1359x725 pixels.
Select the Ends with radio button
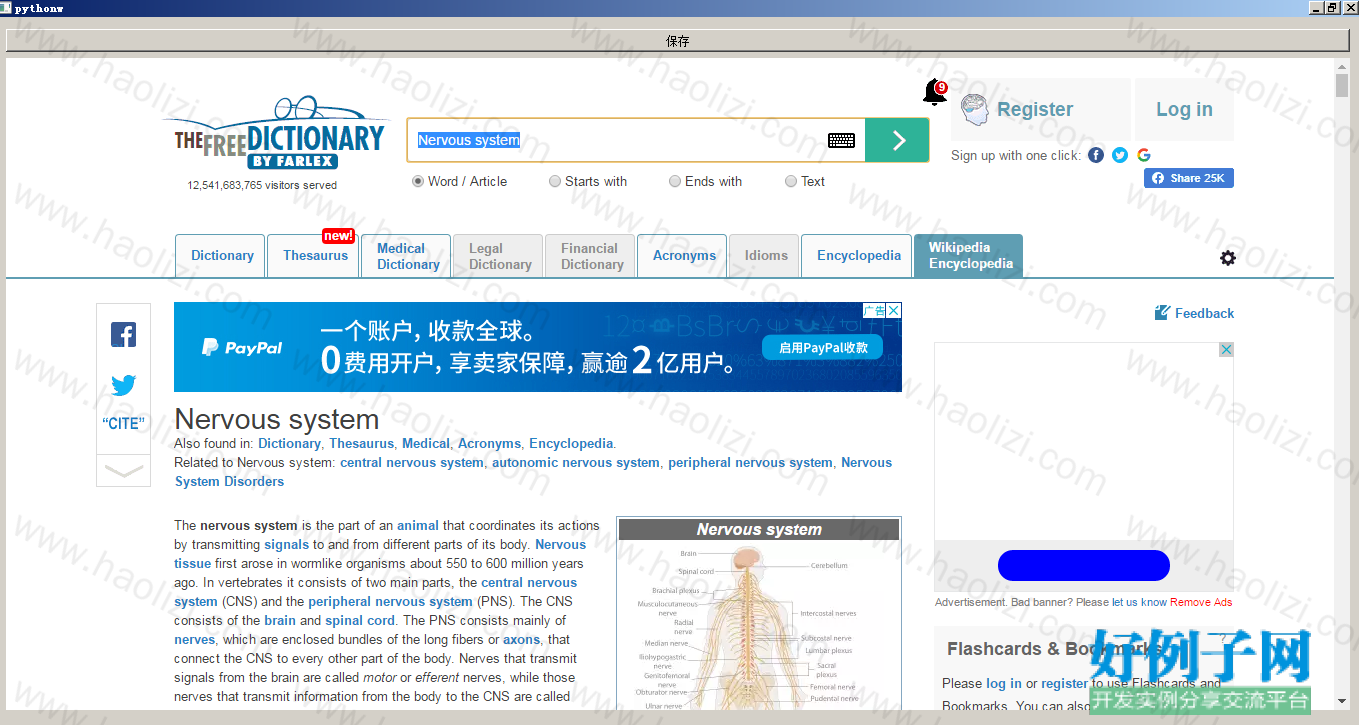coord(675,181)
